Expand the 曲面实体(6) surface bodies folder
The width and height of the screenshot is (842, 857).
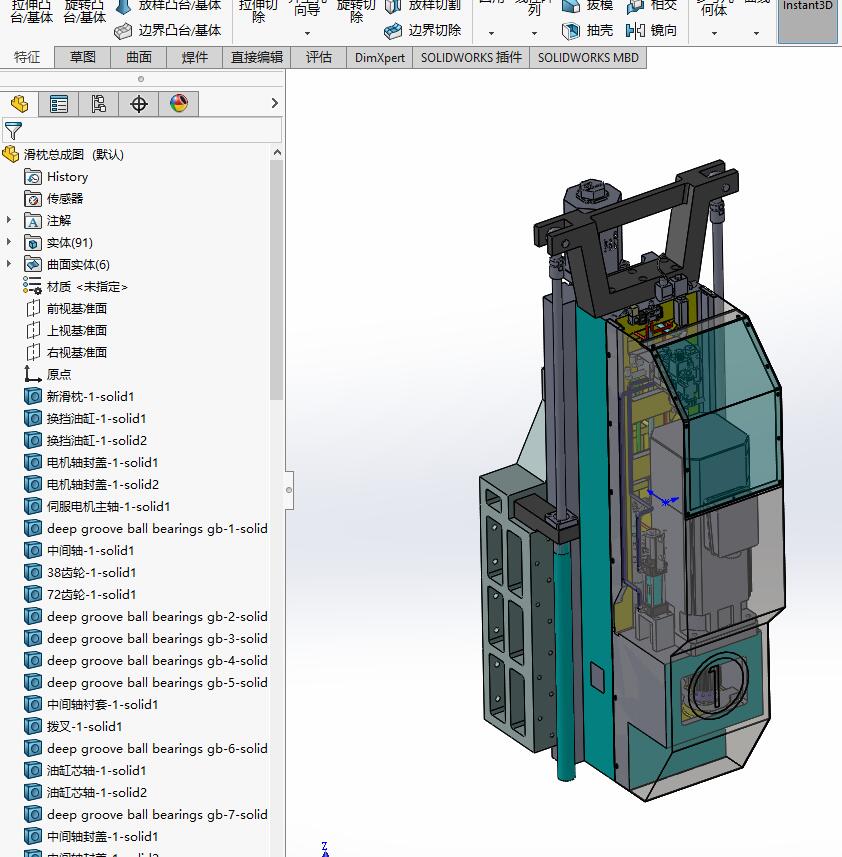click(10, 264)
